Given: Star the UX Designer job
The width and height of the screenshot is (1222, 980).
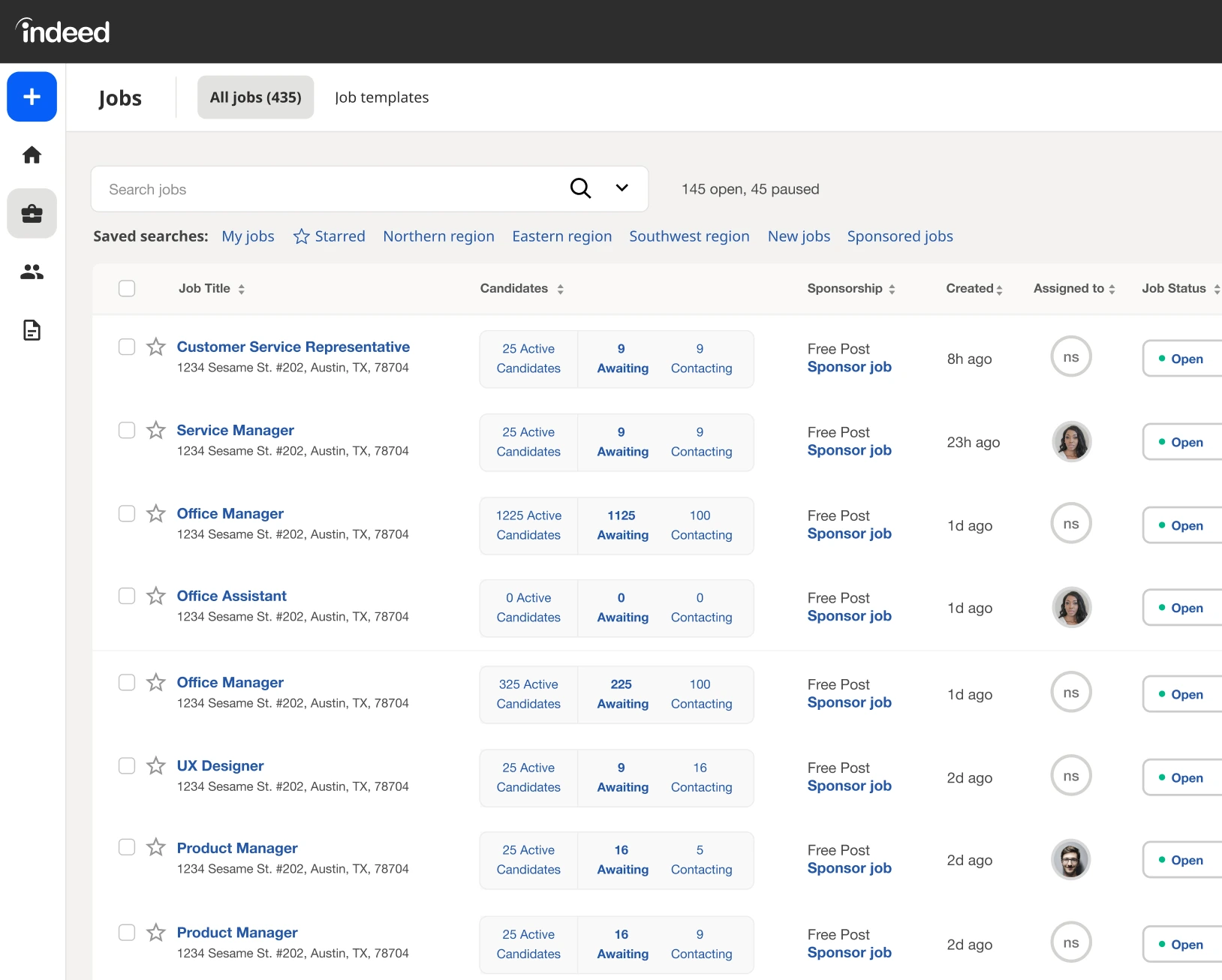Looking at the screenshot, I should [156, 765].
